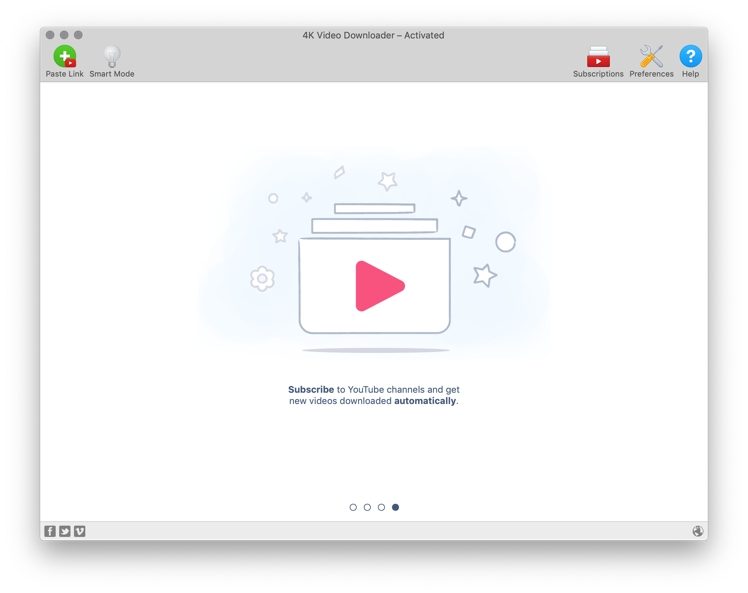Open Help using the question mark icon
This screenshot has height=593, width=748.
[690, 57]
